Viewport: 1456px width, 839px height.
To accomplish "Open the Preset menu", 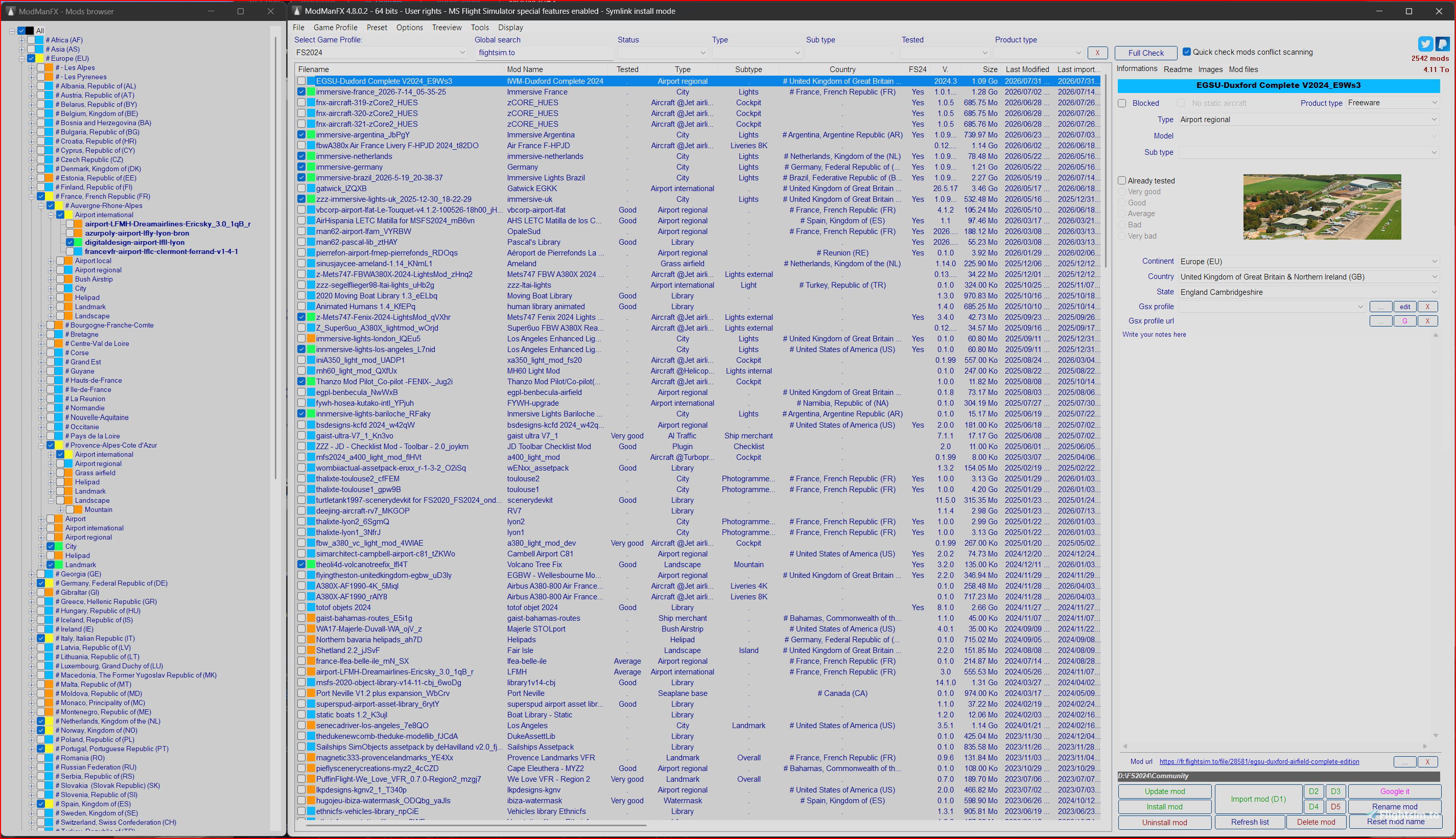I will coord(377,27).
